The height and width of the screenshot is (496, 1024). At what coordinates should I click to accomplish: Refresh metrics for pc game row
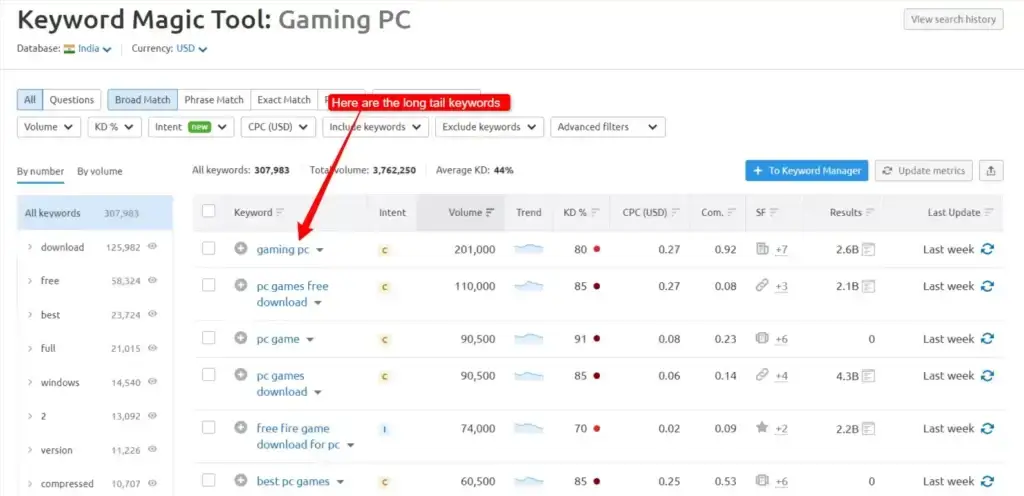click(987, 339)
